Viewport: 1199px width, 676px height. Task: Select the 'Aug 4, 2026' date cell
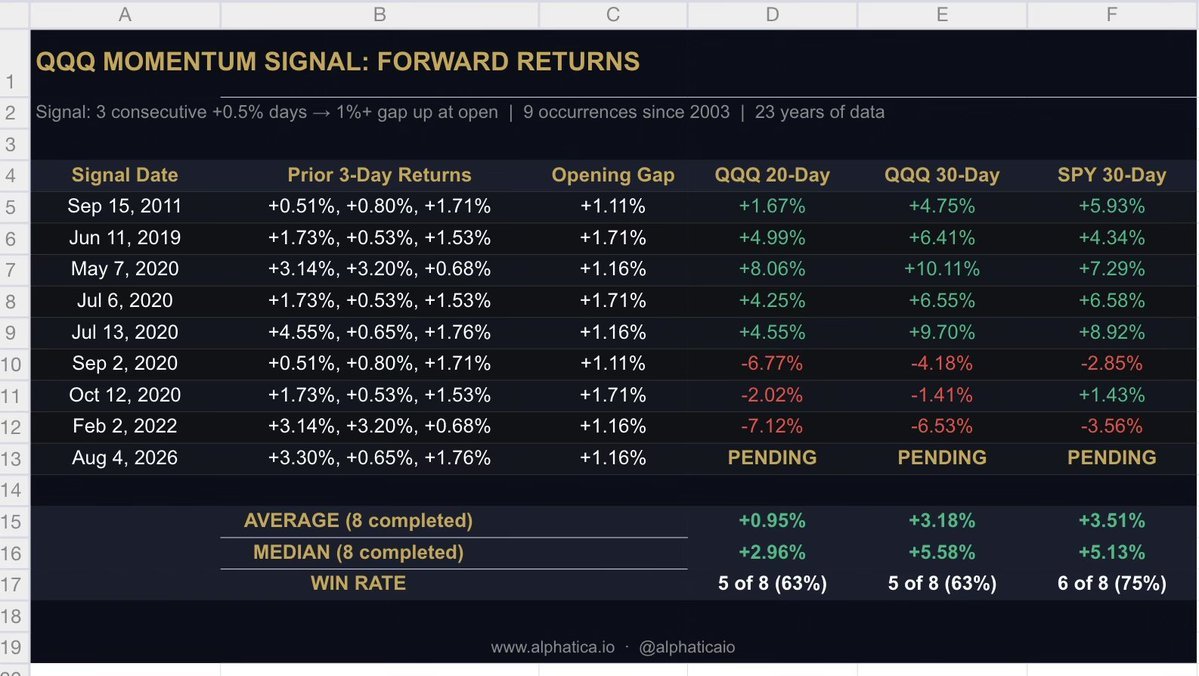tap(125, 458)
